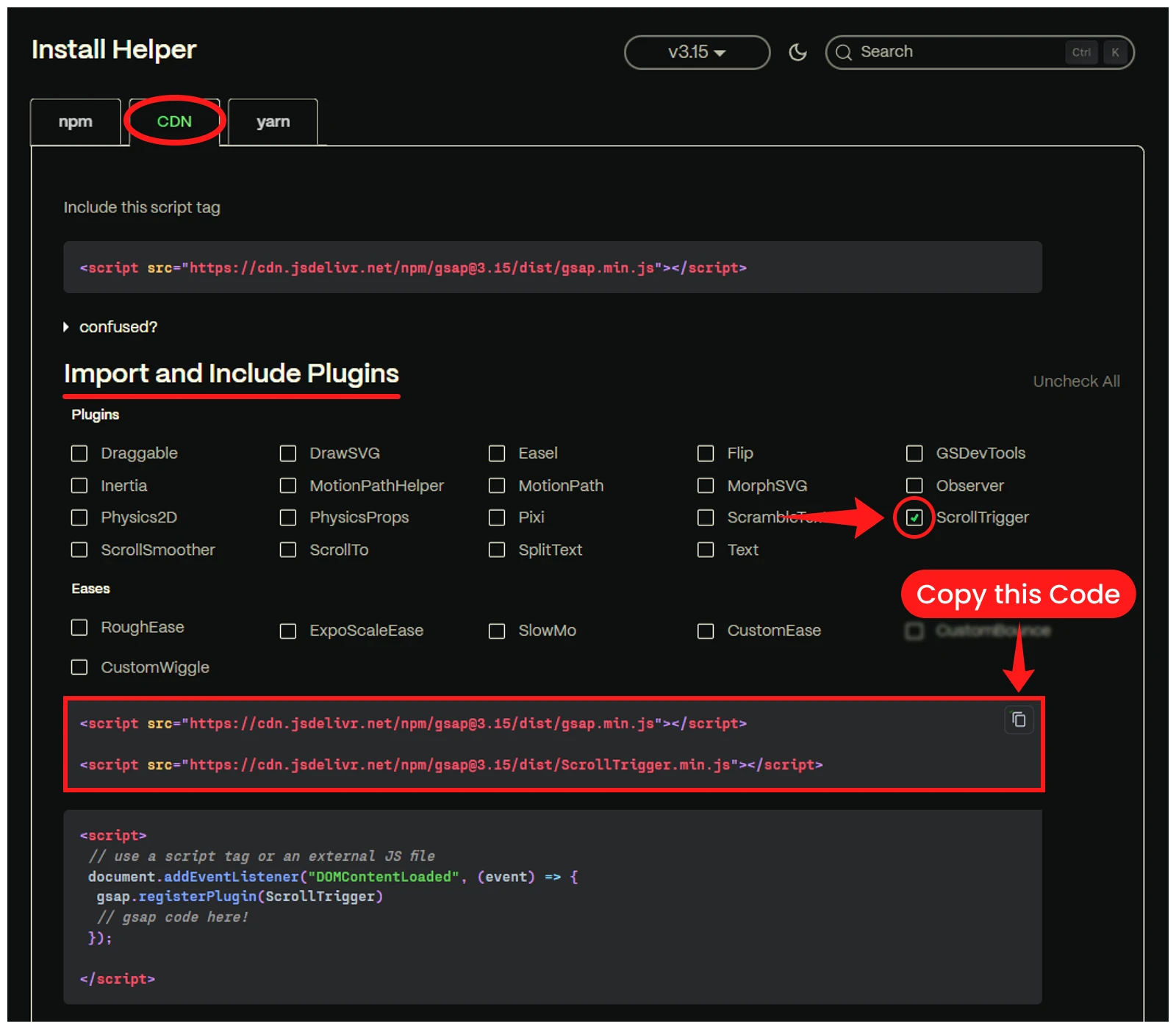Viewport: 1176px width, 1029px height.
Task: Enable the Physics2D checkbox
Action: 79,518
